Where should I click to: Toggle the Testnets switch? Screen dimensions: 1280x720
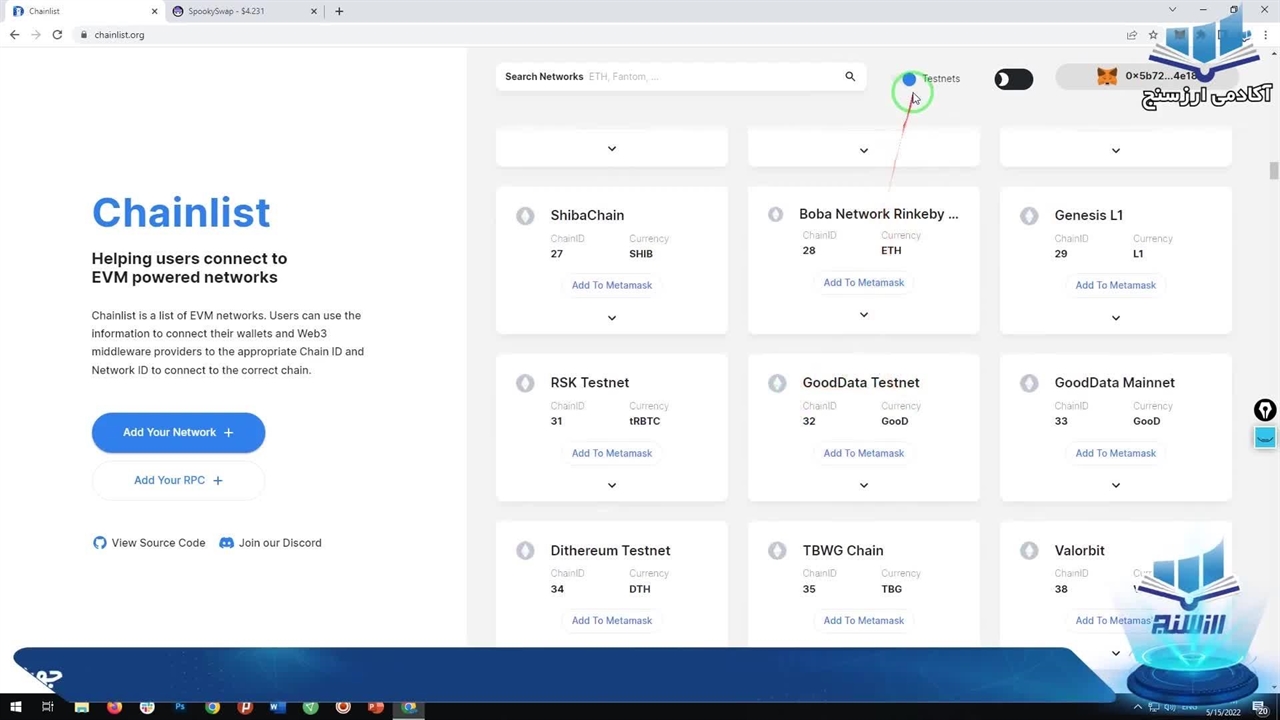[x=909, y=79]
